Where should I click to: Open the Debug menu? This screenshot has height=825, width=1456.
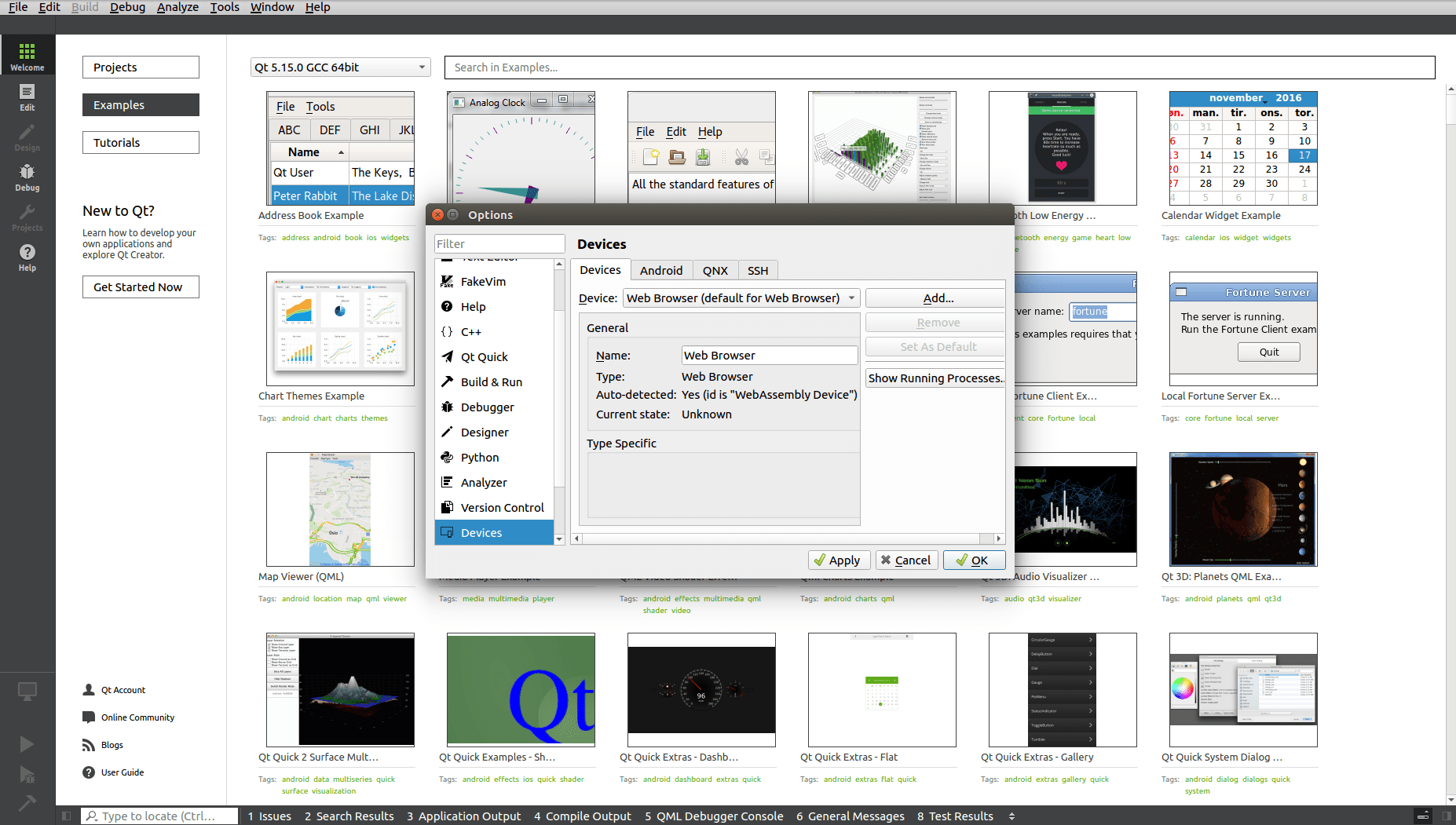pos(127,7)
